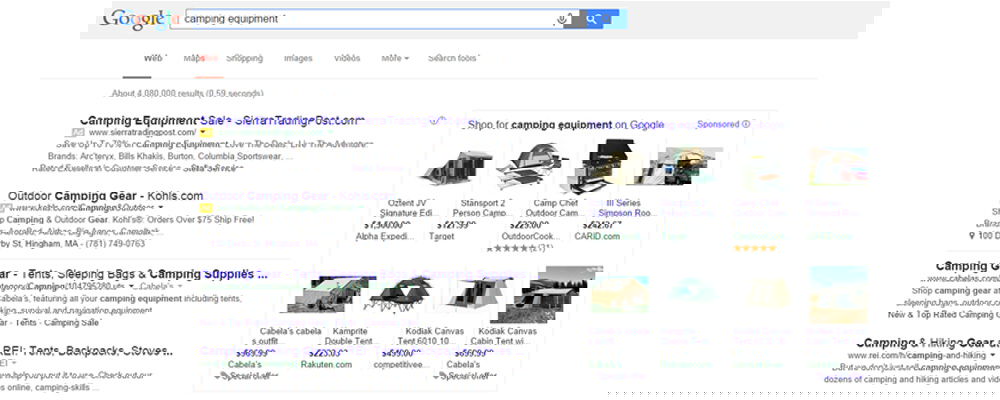
Task: Open 'Outdoor Camping Gear - Kohls.com' result
Action: point(106,196)
